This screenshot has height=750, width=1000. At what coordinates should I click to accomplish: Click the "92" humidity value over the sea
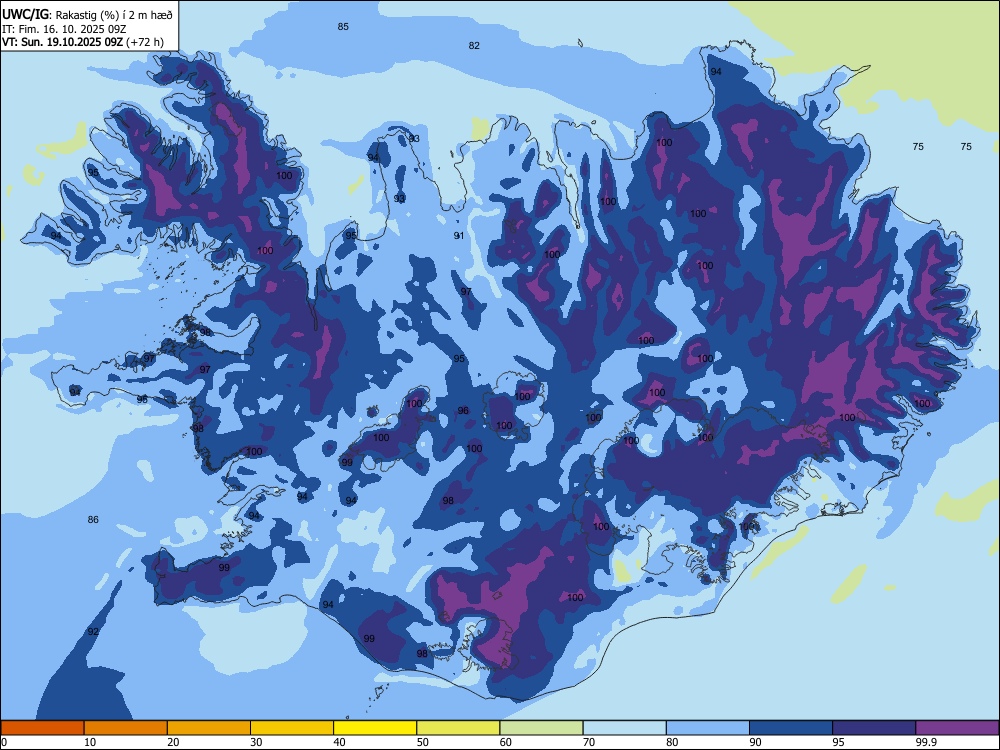[93, 631]
